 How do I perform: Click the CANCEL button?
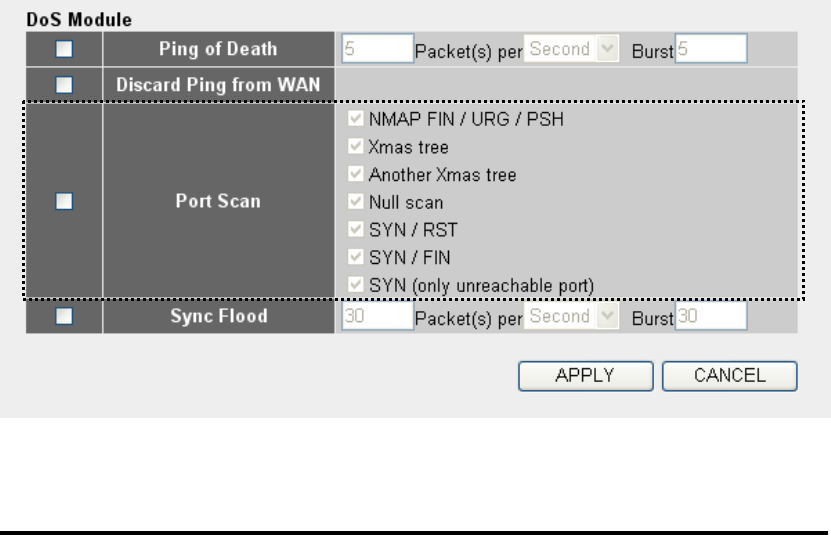(x=730, y=376)
